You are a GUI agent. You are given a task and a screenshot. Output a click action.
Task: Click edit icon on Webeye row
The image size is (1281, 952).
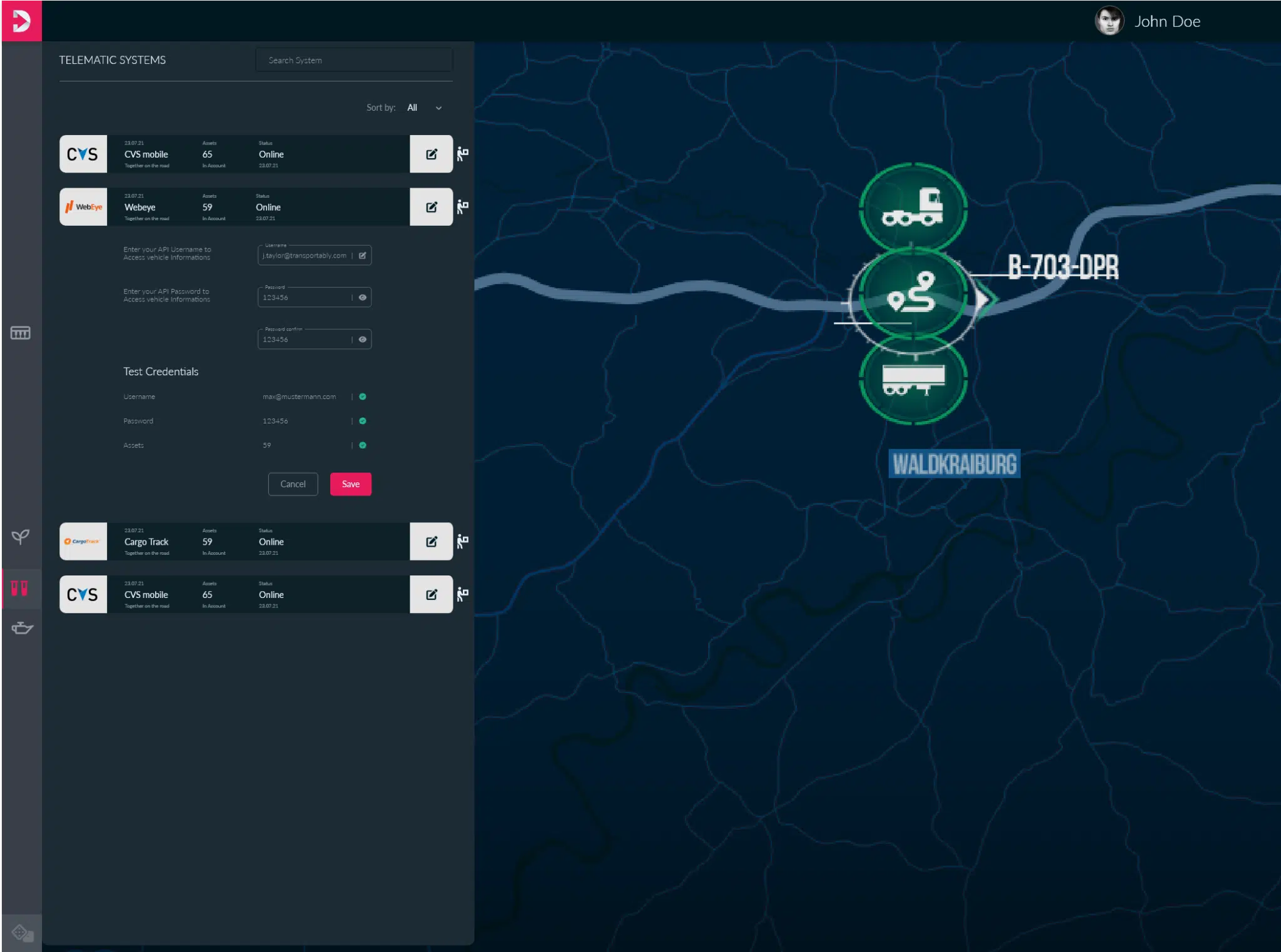[x=431, y=207]
